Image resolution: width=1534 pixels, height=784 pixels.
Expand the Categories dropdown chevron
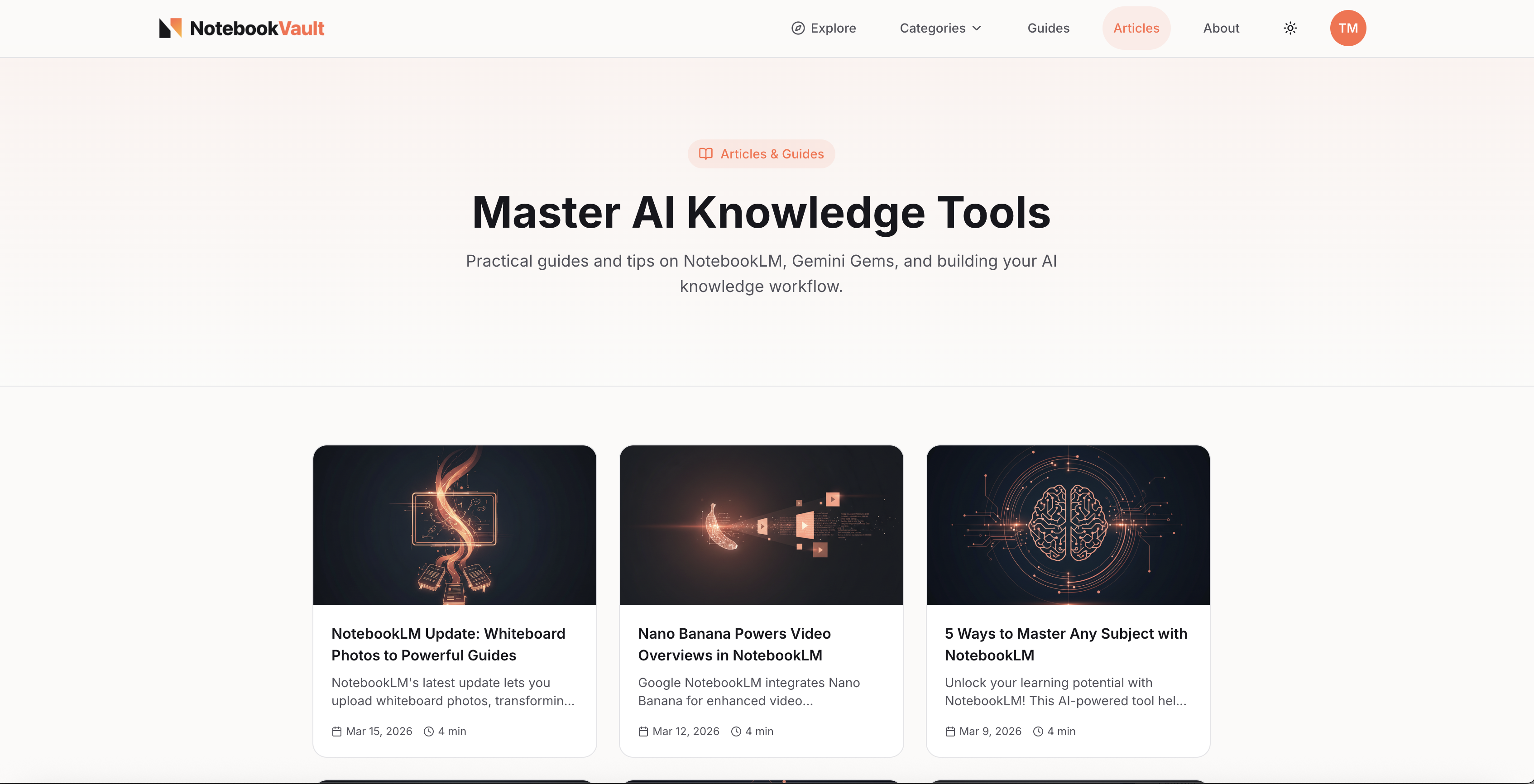tap(977, 28)
